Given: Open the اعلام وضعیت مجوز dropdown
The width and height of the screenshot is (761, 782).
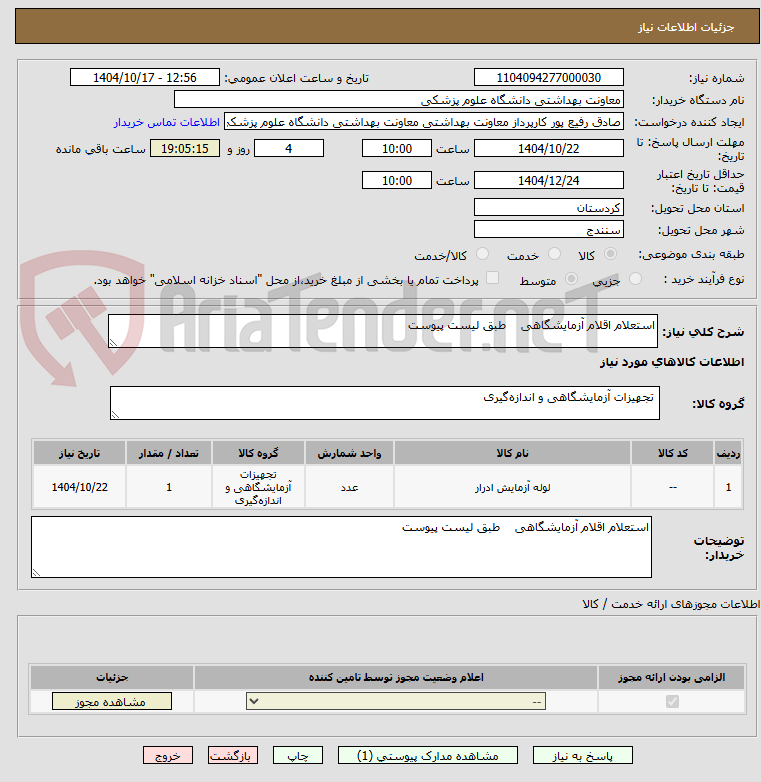Looking at the screenshot, I should click(x=396, y=702).
